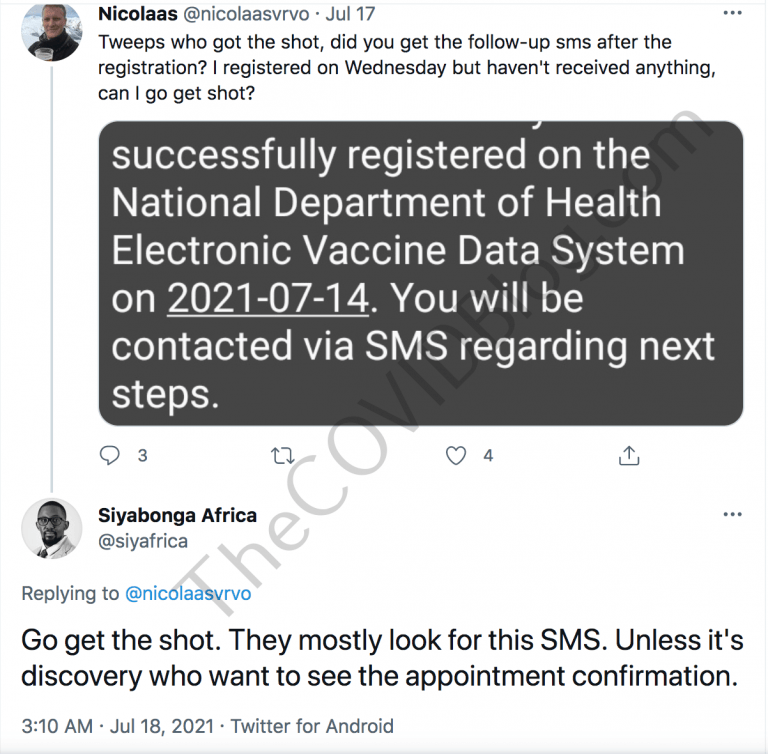Click the @nicolaasvrvo handle beside Nicolaas's name

tap(251, 15)
